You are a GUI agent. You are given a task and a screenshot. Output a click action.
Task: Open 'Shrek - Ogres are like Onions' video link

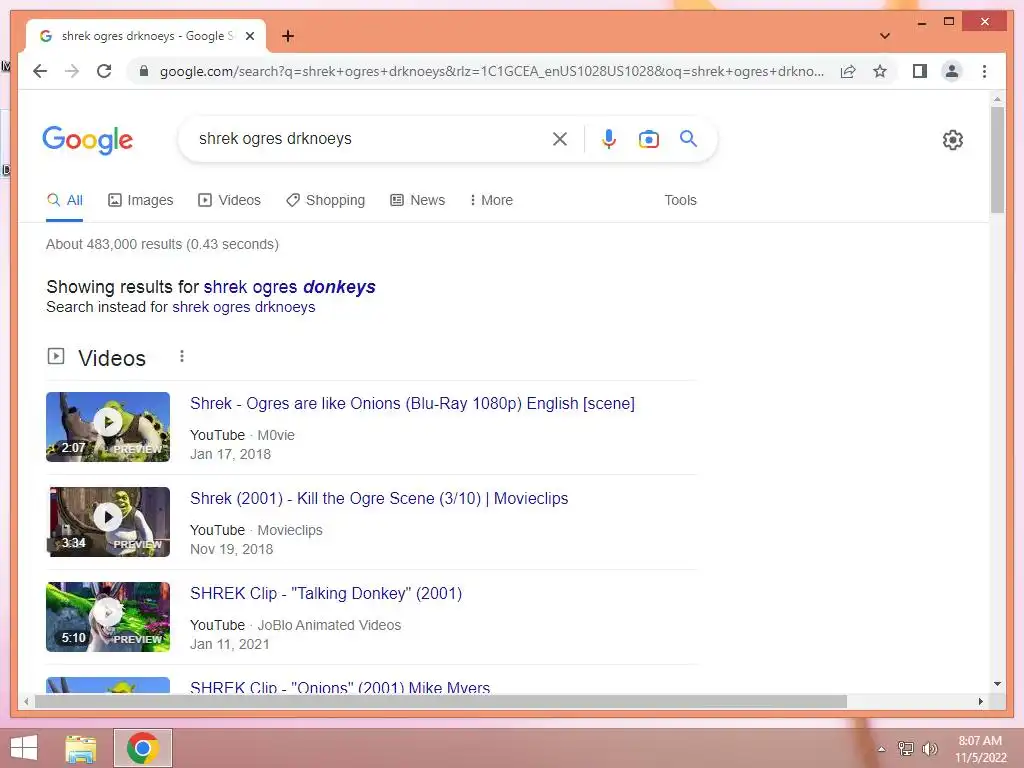(x=412, y=404)
